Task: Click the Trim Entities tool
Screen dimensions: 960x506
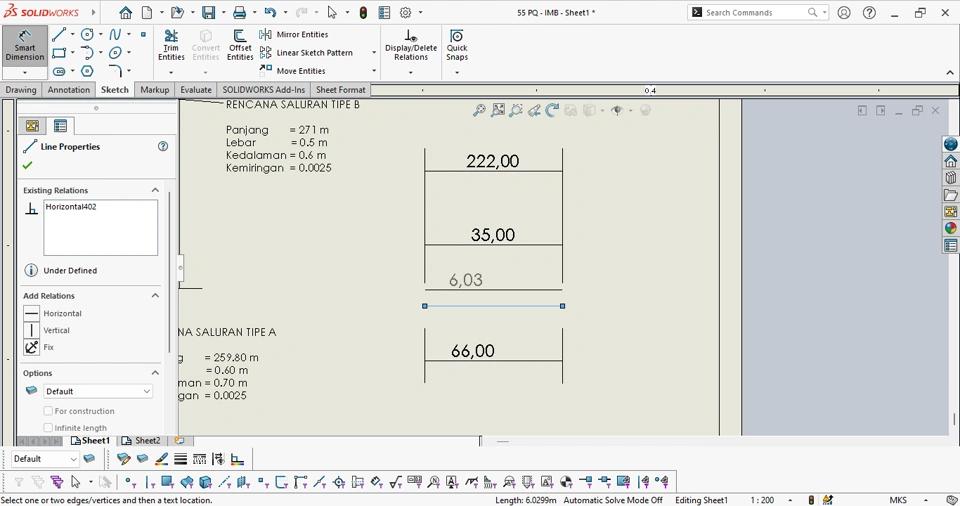Action: 171,45
